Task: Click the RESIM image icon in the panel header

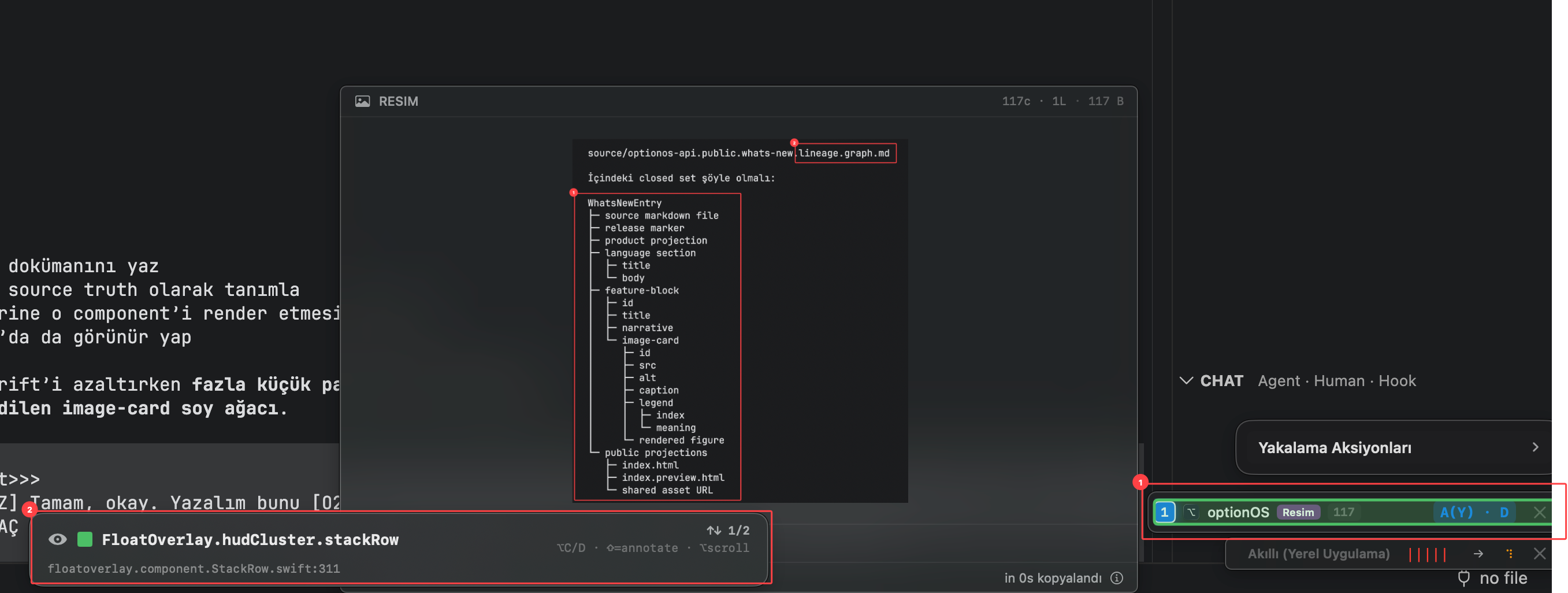Action: pos(362,101)
